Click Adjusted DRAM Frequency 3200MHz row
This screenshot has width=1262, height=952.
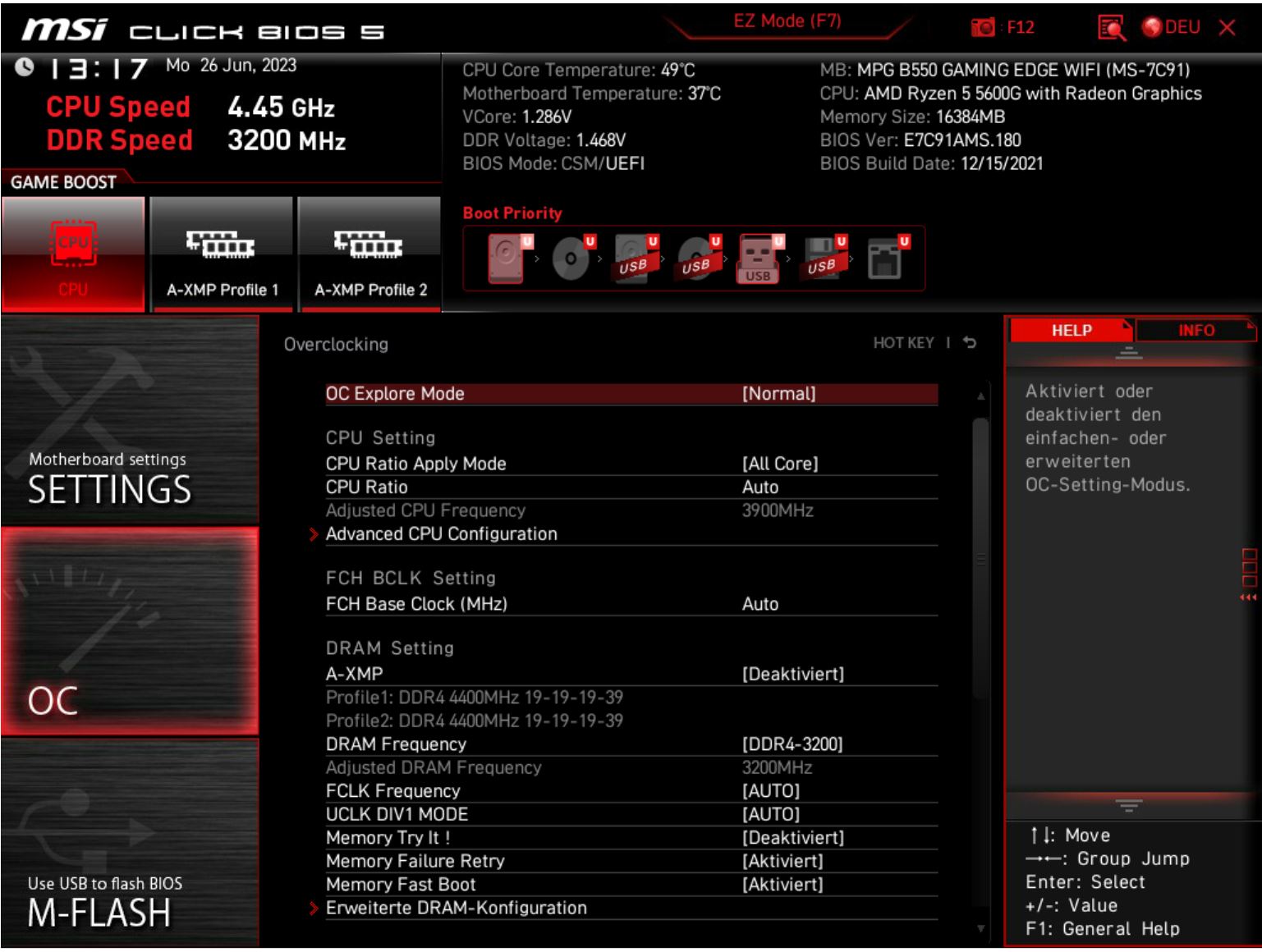(x=631, y=767)
